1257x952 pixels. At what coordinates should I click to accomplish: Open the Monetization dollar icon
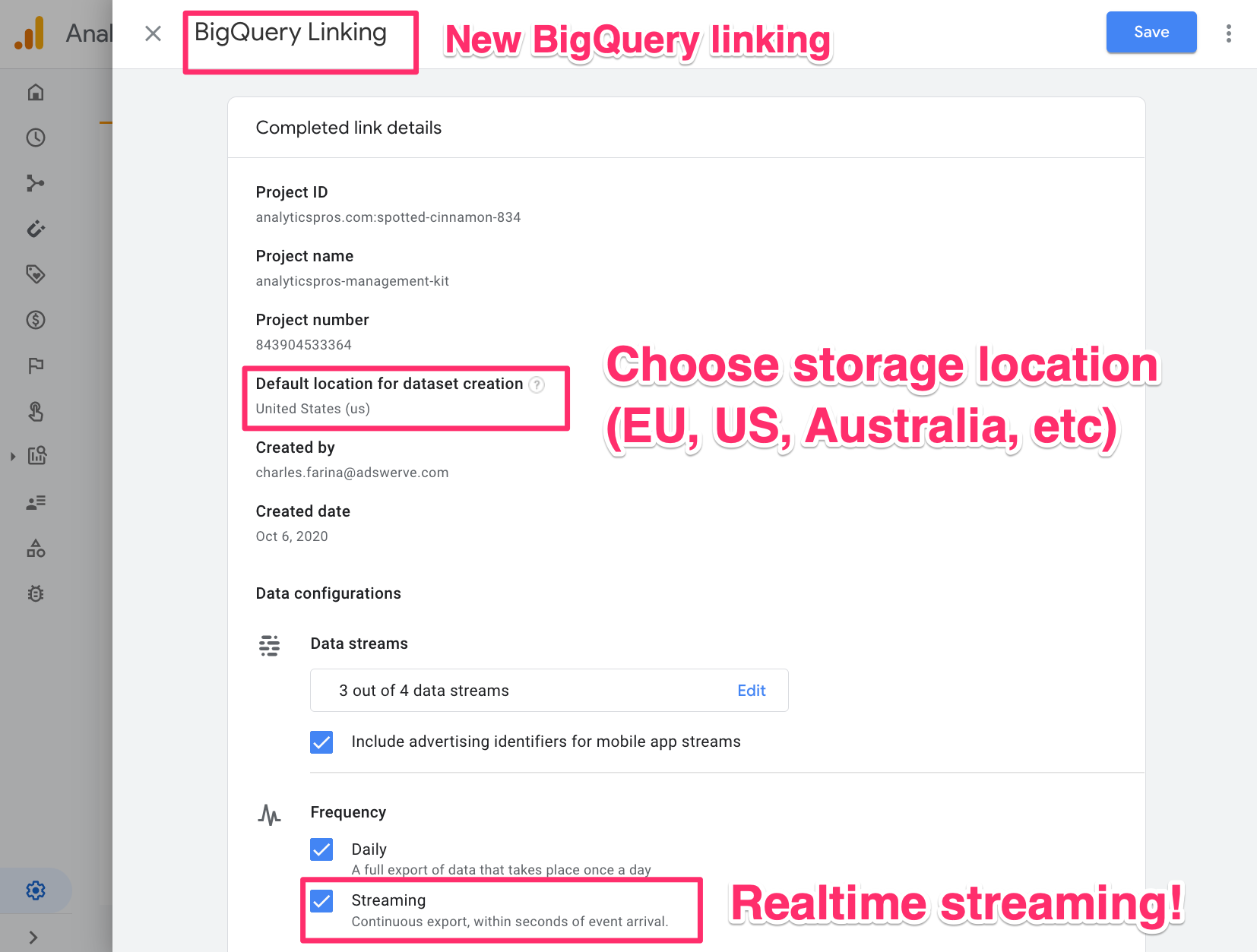36,320
